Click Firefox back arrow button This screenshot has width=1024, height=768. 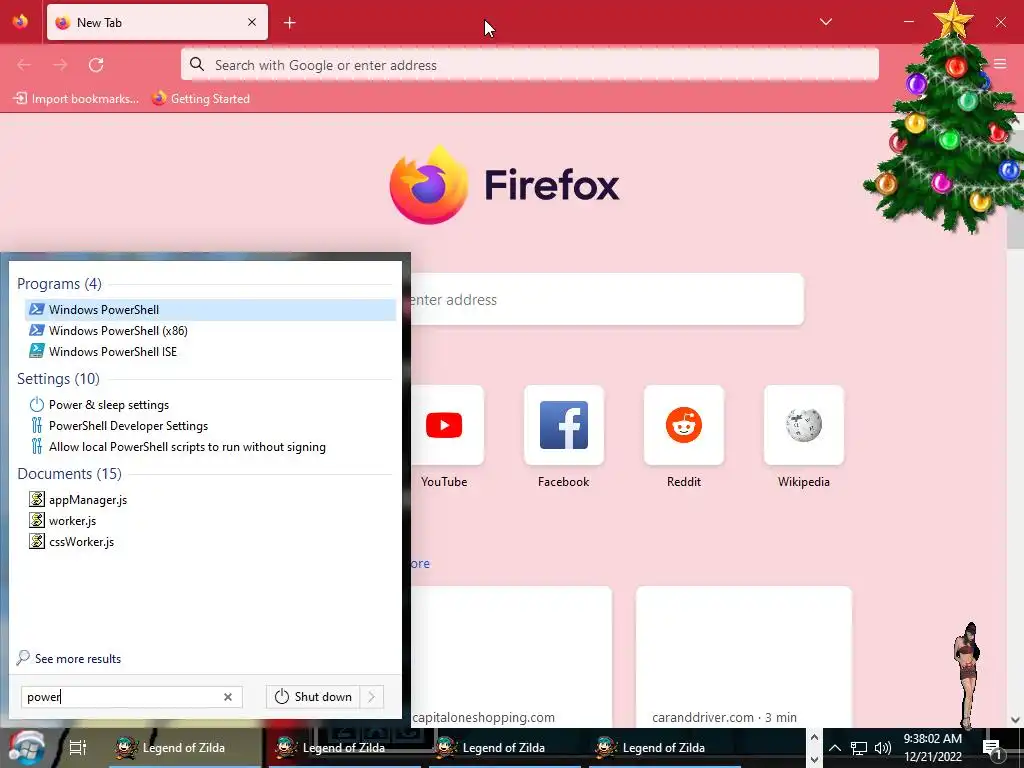pos(24,65)
